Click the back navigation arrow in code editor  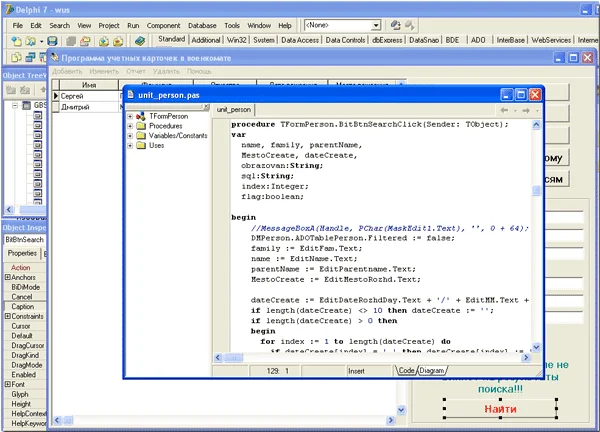[x=503, y=109]
